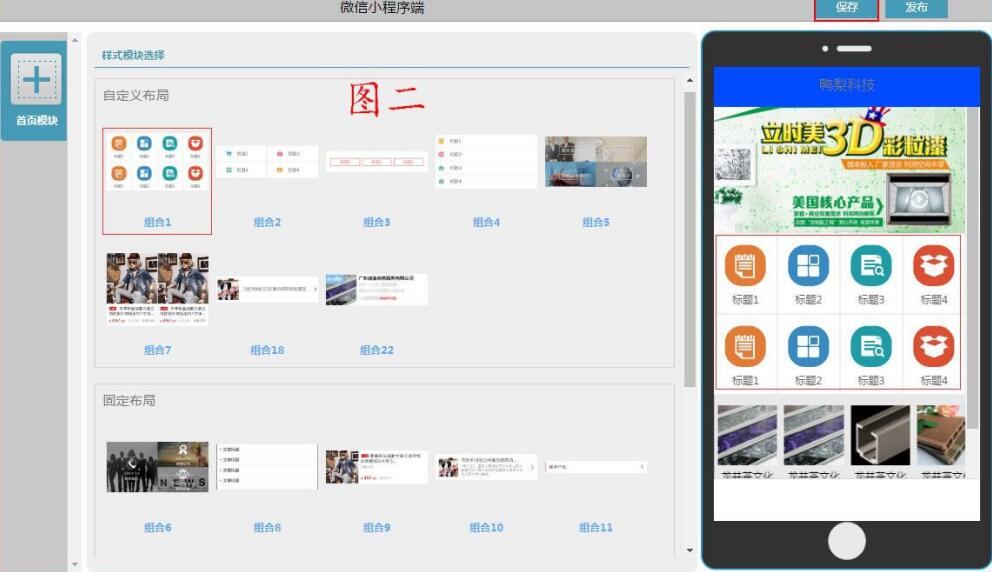Pick the 组合7 product layout thumbnail
This screenshot has height=572, width=992.
[x=157, y=290]
